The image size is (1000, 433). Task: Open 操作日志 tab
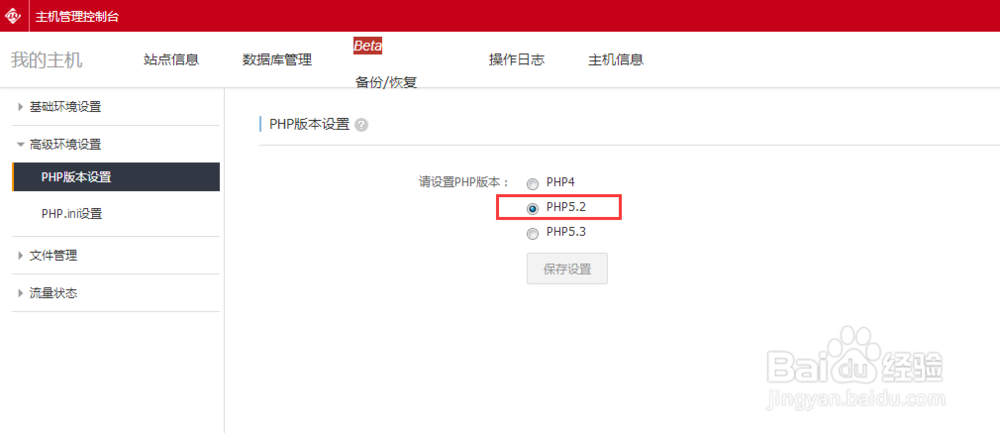[517, 60]
